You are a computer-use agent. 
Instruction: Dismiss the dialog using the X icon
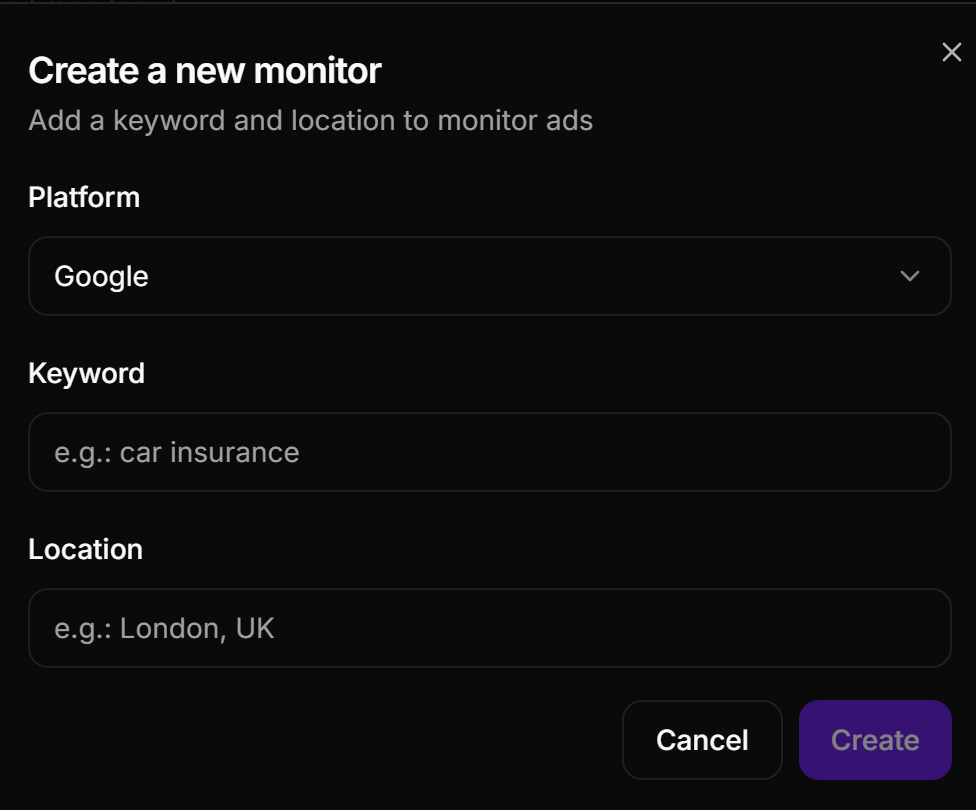coord(951,53)
